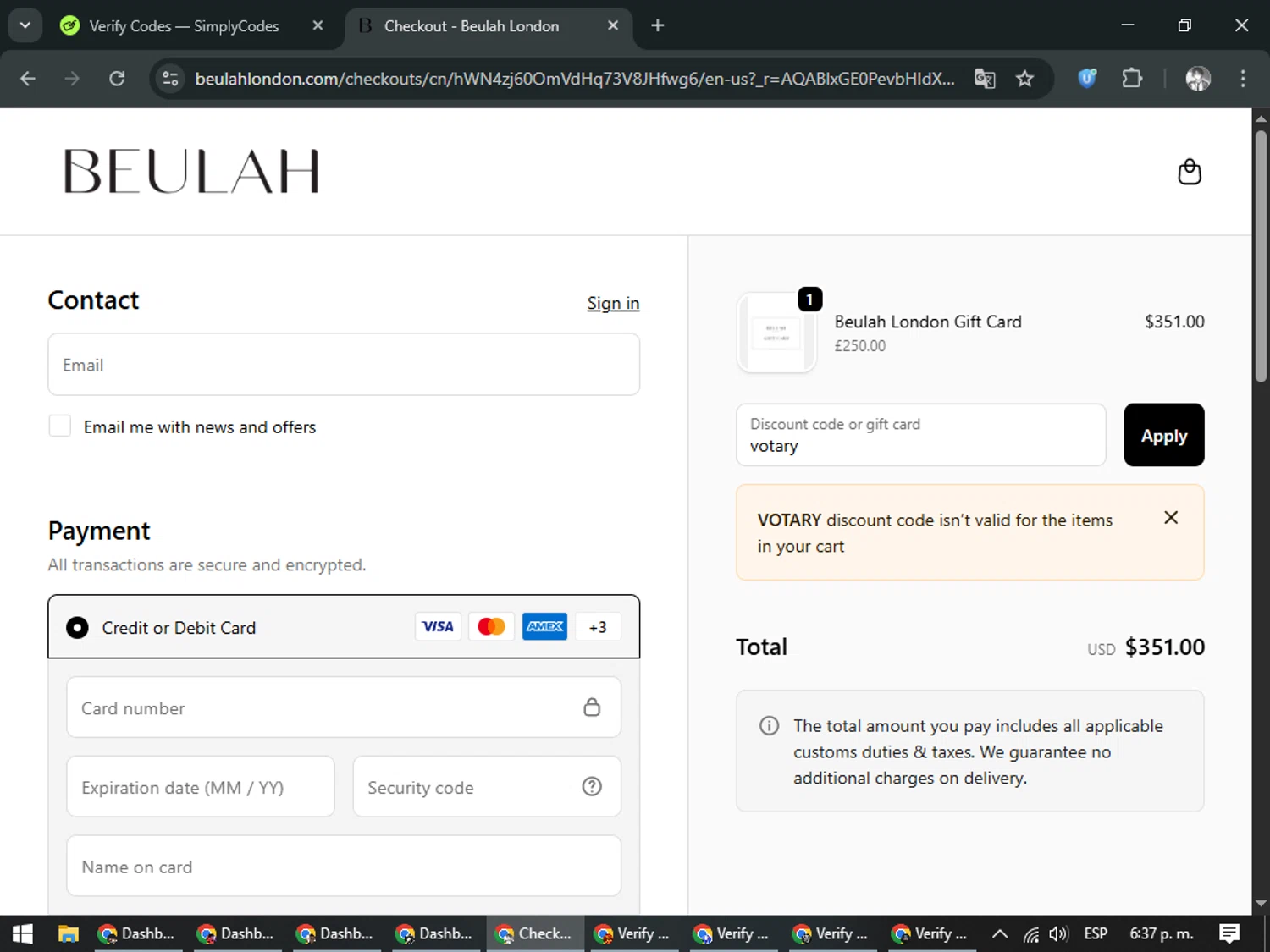Click the address bar URL
Image resolution: width=1270 pixels, height=952 pixels.
(x=574, y=79)
